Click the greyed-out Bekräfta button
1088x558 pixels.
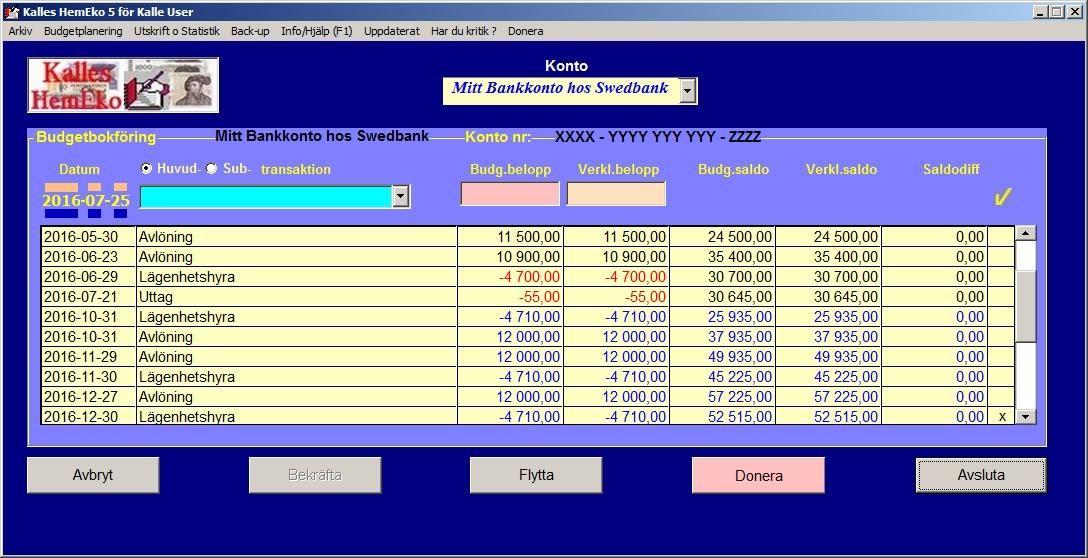(315, 475)
